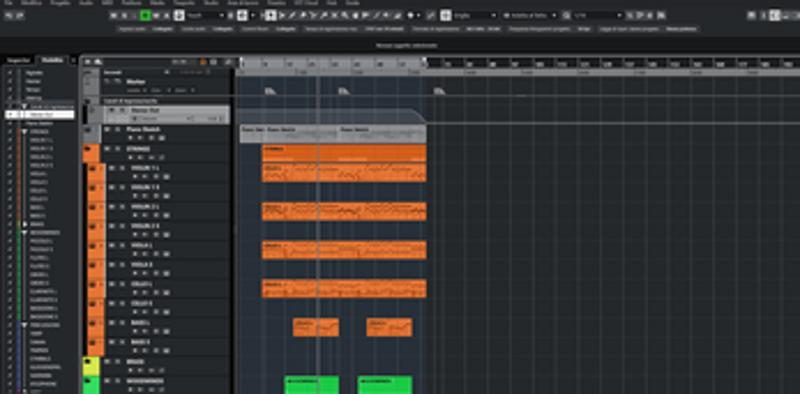Collapse the PERCUSSIONS folder in Visibility list

pyautogui.click(x=24, y=325)
